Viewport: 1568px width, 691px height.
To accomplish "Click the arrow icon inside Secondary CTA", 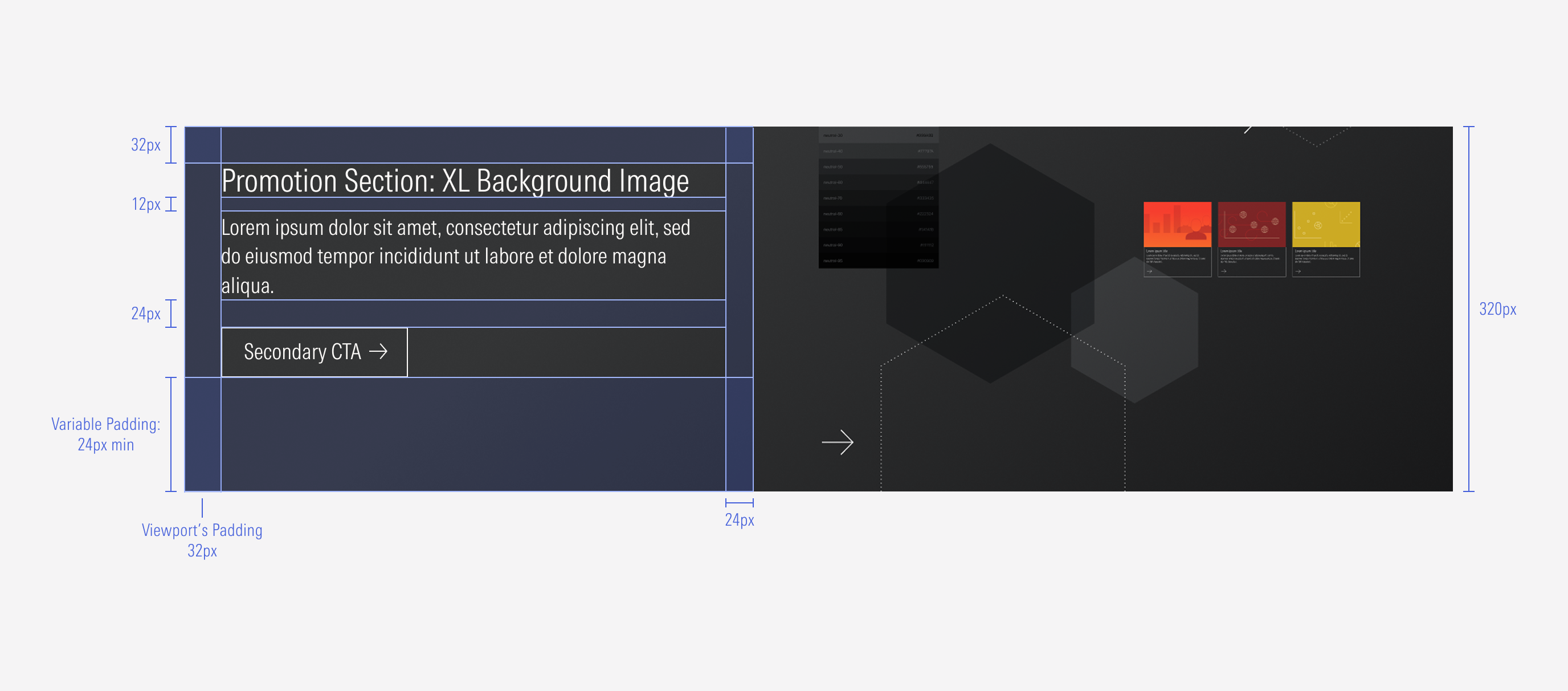I will pyautogui.click(x=378, y=352).
